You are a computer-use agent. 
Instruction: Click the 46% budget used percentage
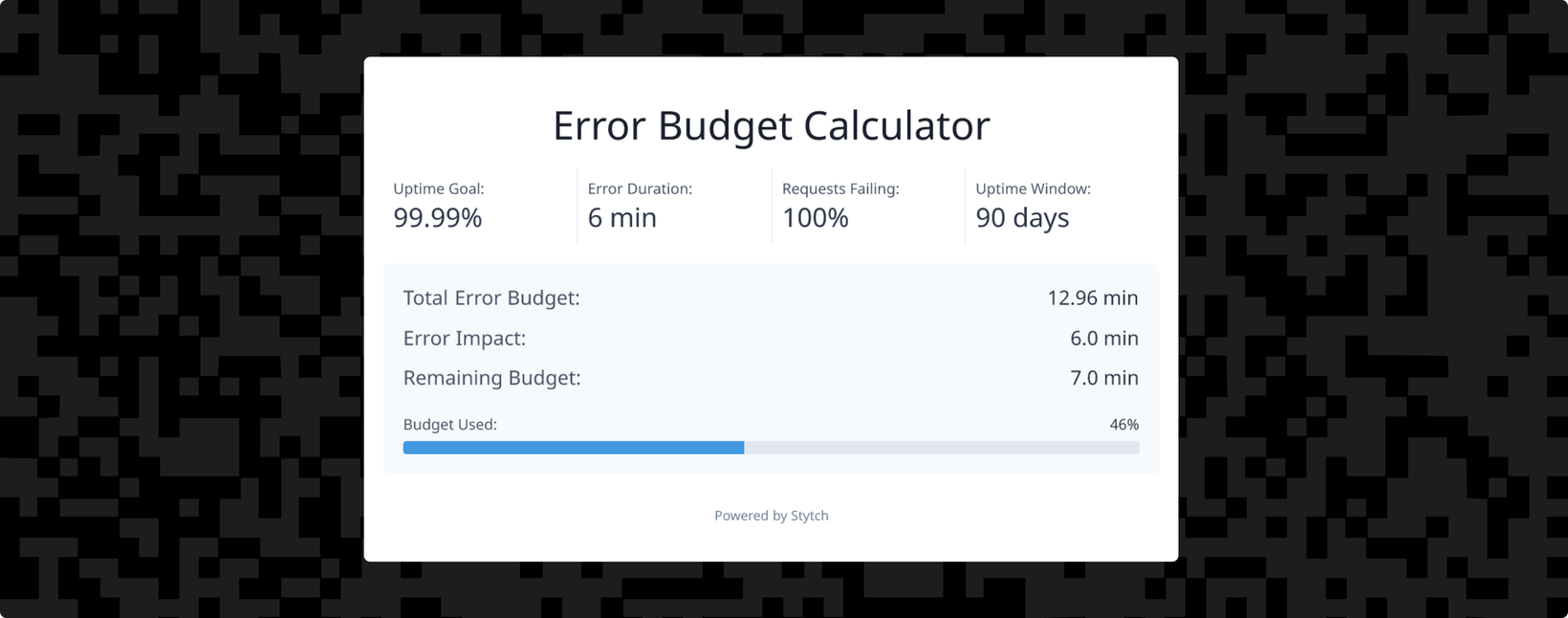point(1123,425)
